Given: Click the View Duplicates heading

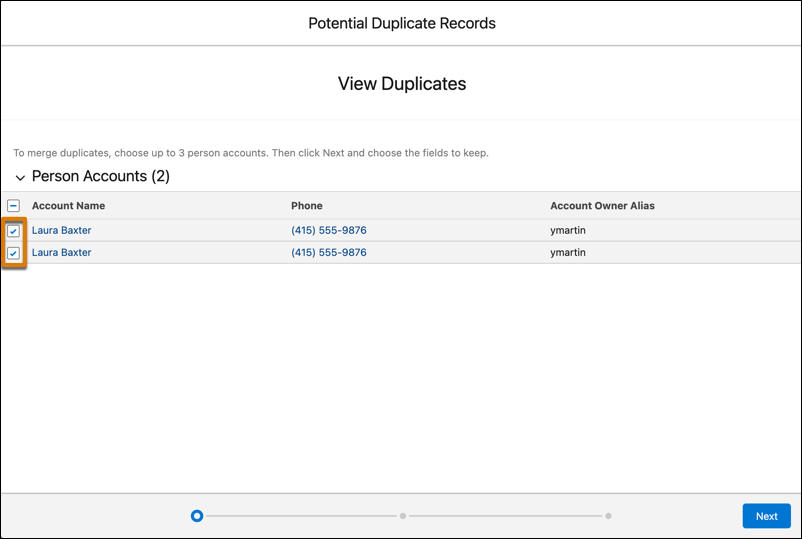Looking at the screenshot, I should [401, 84].
